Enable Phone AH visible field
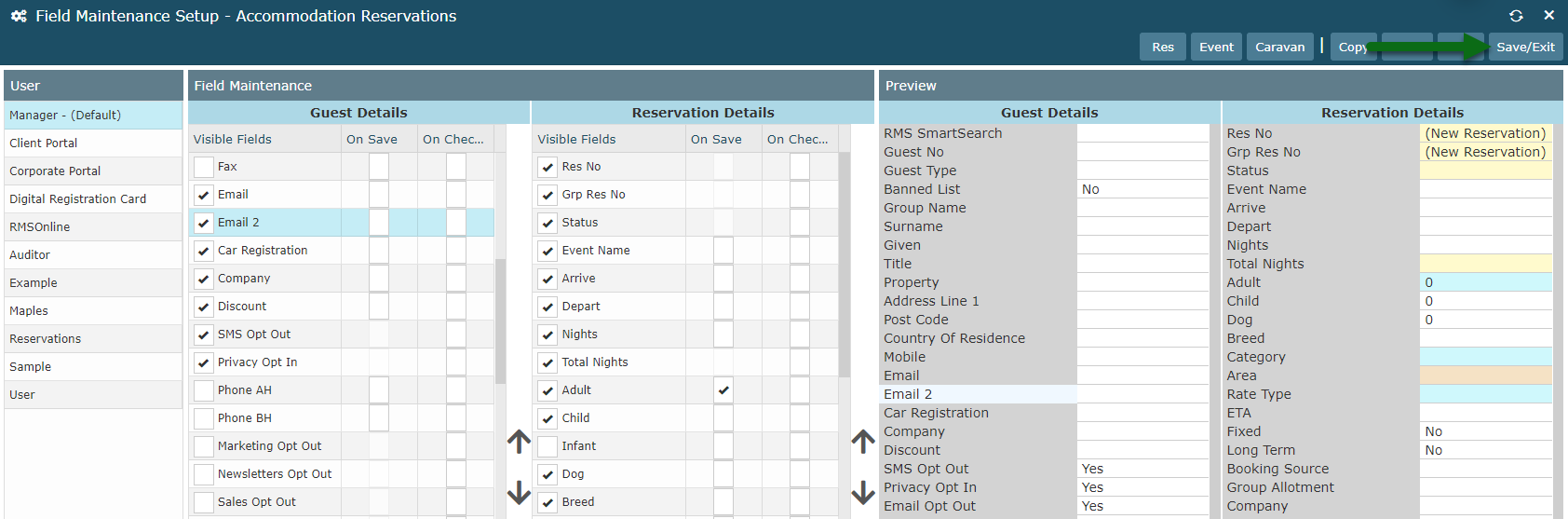Viewport: 1568px width, 519px height. (204, 390)
